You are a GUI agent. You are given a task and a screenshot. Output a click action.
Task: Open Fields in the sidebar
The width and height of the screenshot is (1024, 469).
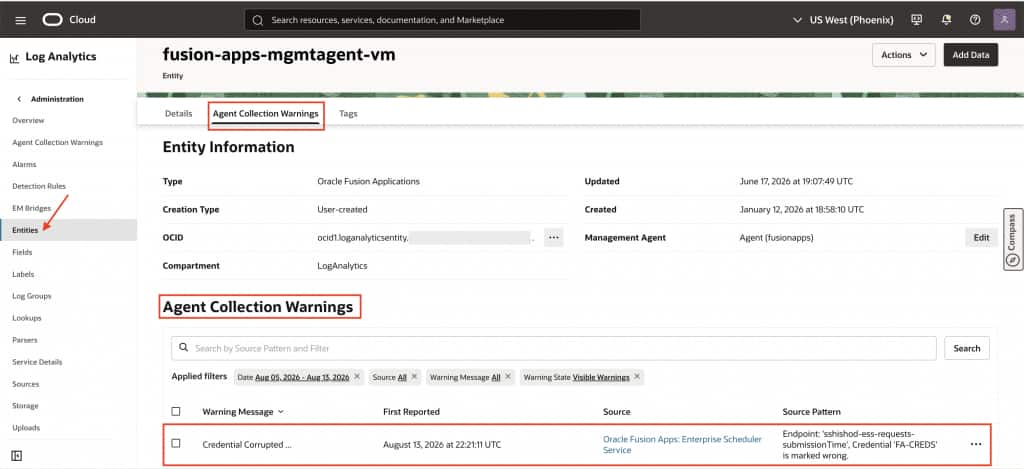(x=22, y=252)
